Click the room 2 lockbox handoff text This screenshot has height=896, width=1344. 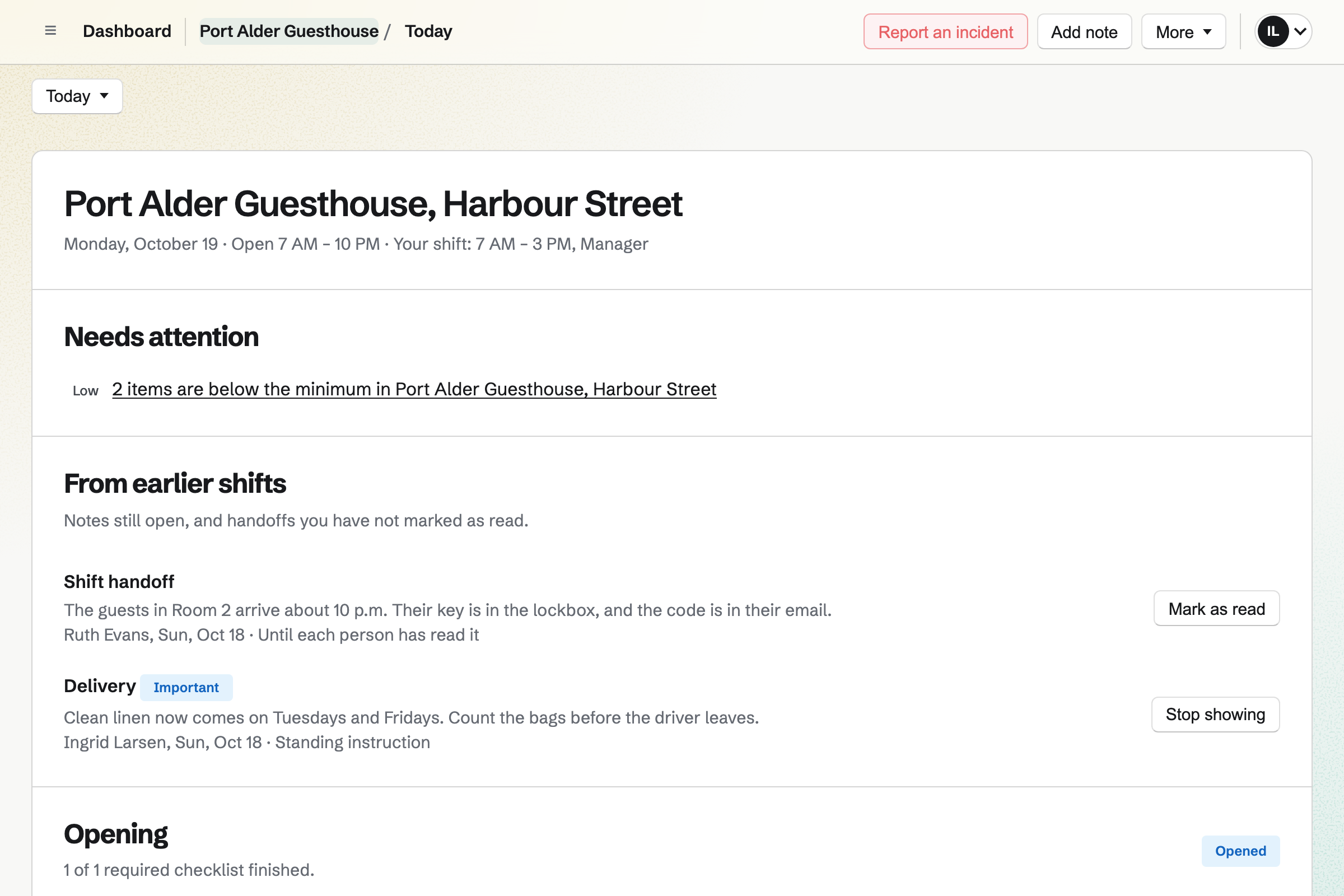tap(447, 610)
